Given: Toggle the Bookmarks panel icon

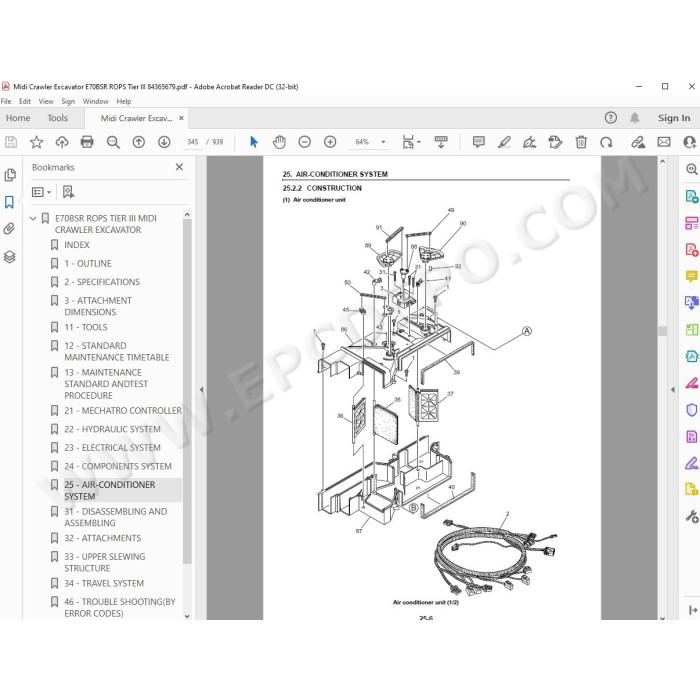Looking at the screenshot, I should 9,202.
